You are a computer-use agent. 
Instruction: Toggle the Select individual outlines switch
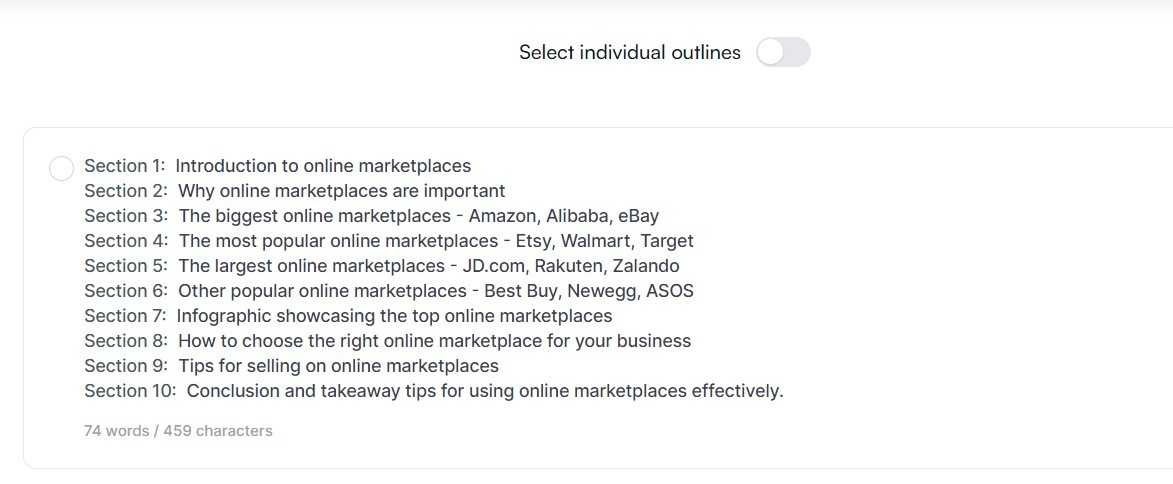click(782, 52)
